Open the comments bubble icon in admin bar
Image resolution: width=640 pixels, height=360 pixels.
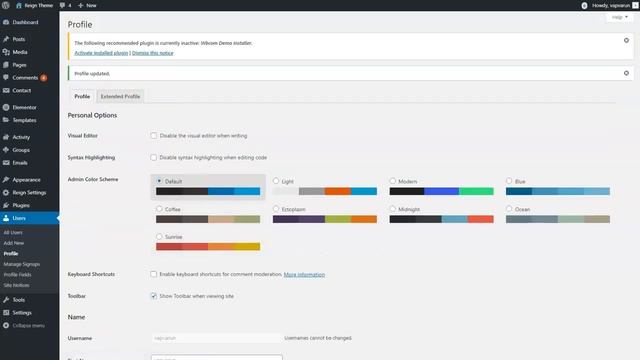click(x=62, y=5)
